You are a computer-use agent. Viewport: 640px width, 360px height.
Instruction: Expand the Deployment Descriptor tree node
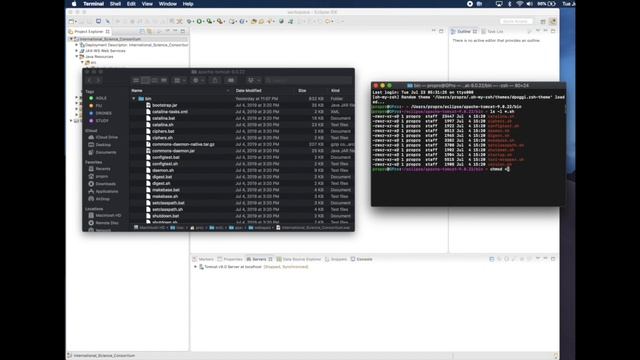(x=77, y=45)
